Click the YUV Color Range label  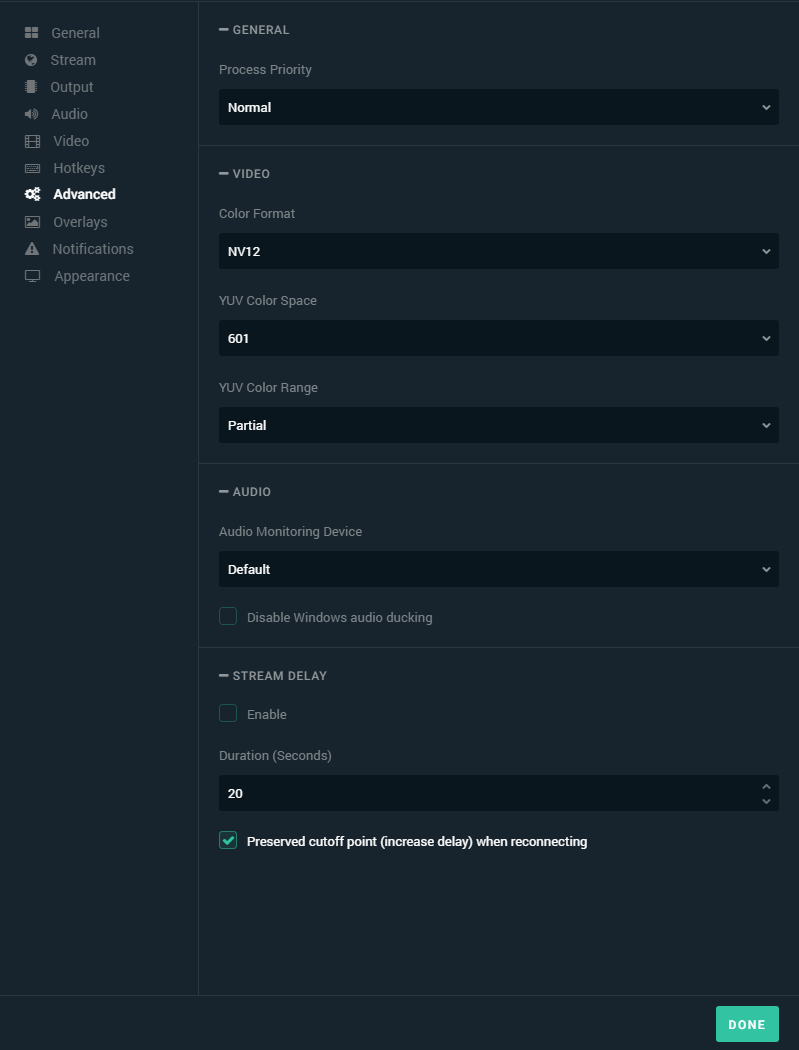click(x=269, y=388)
